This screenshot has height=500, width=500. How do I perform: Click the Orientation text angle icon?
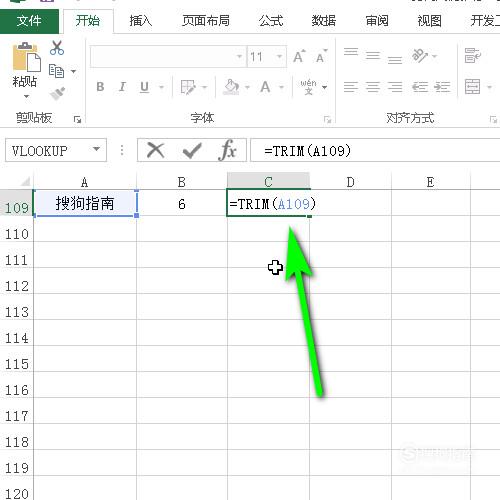420,55
